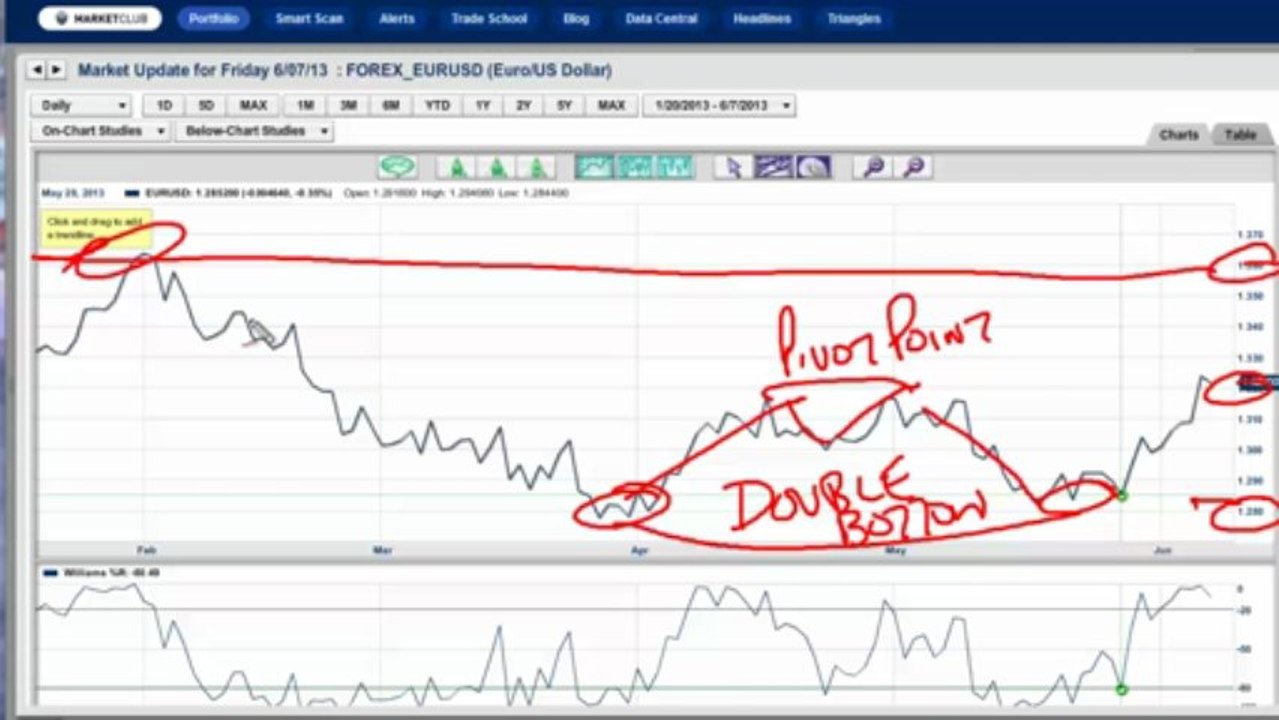The width and height of the screenshot is (1279, 720).
Task: Open the Alerts menu
Action: 397,18
